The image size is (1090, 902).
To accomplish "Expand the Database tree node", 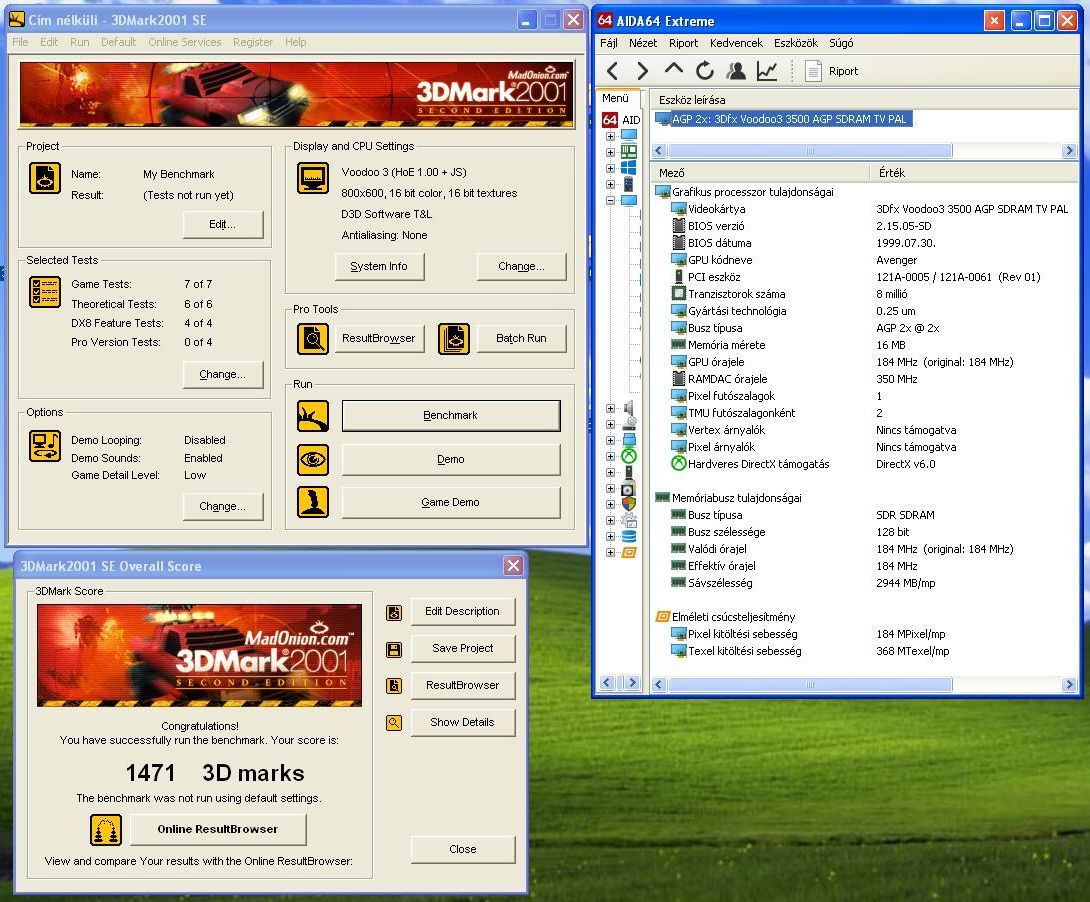I will pyautogui.click(x=610, y=536).
